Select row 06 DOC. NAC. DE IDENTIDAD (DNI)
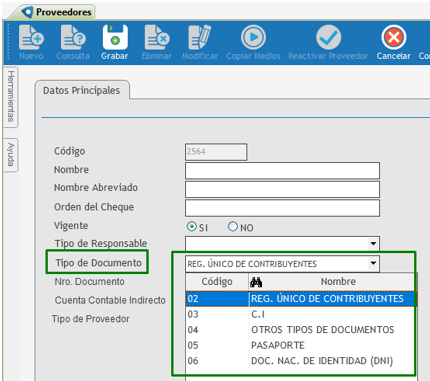This screenshot has width=430, height=381. [301, 361]
